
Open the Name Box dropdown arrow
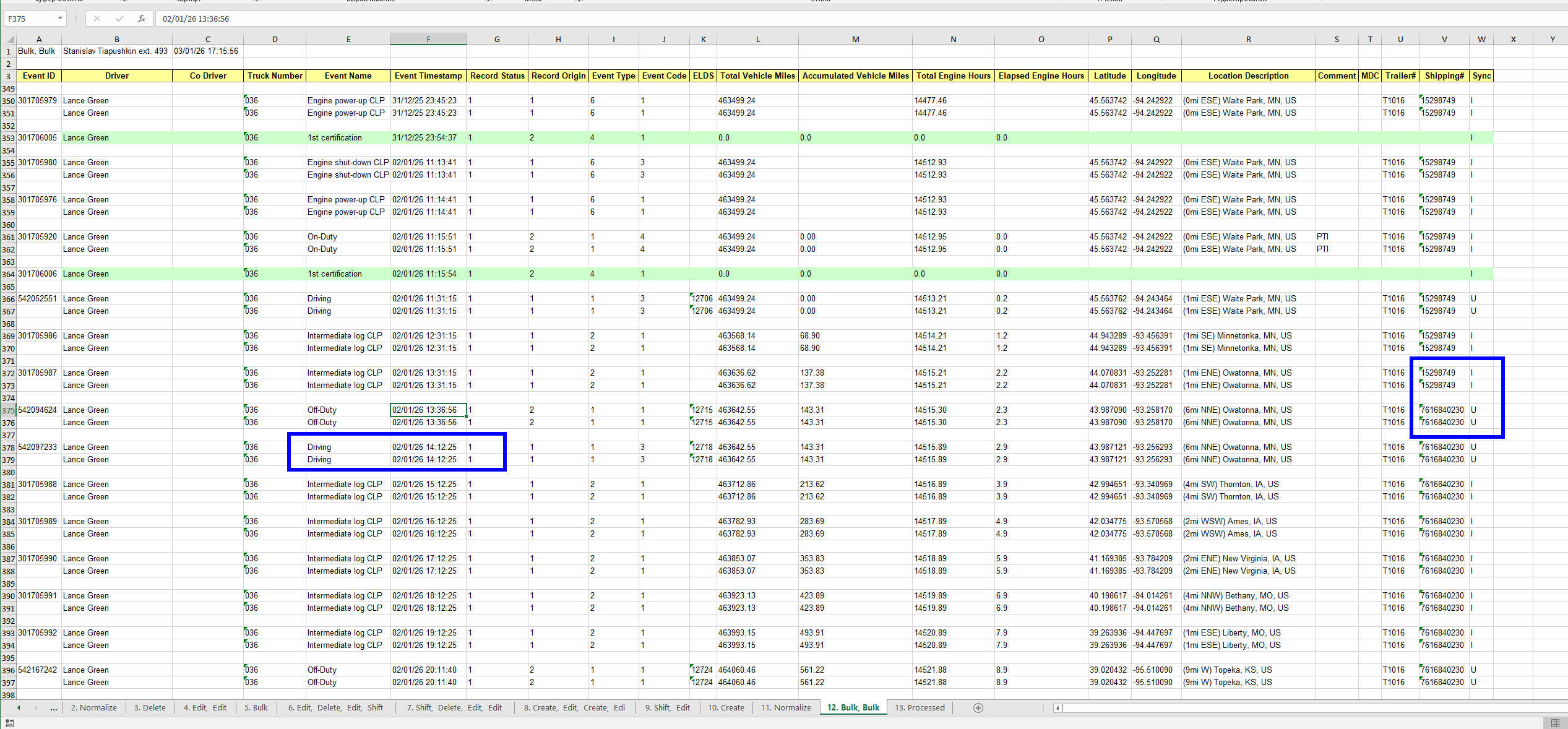pyautogui.click(x=60, y=19)
